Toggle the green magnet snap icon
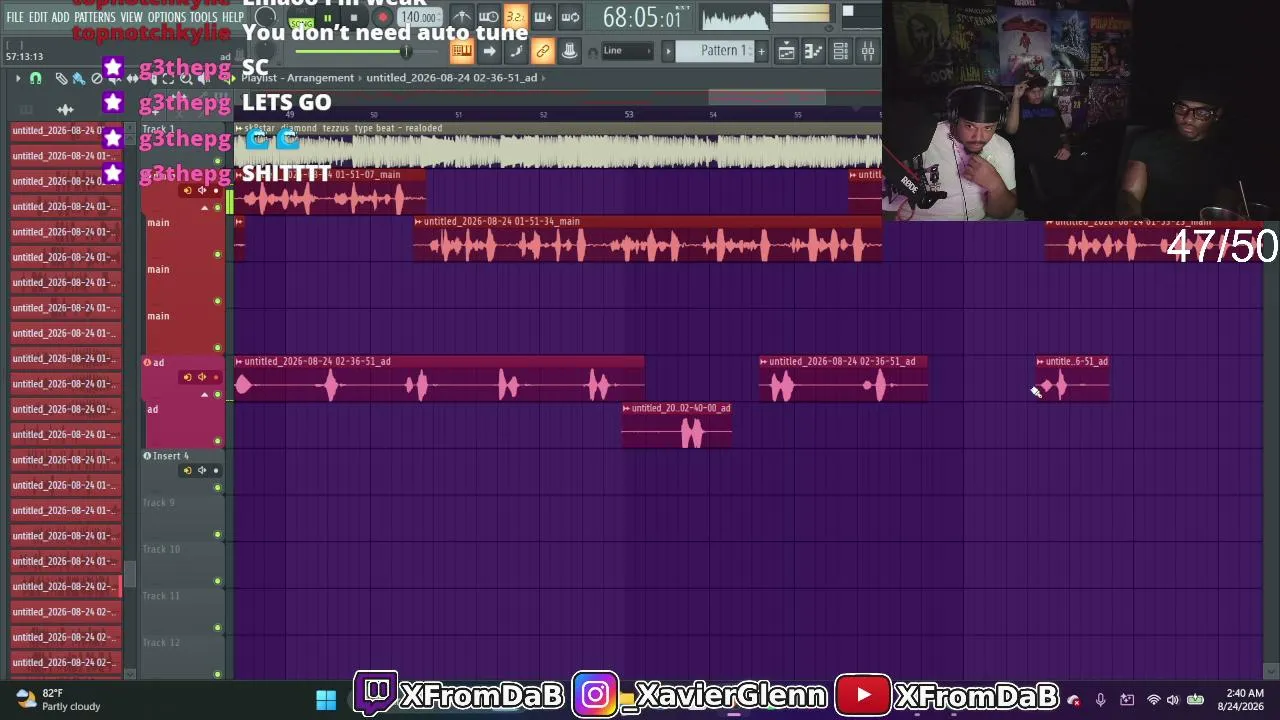 [x=36, y=78]
